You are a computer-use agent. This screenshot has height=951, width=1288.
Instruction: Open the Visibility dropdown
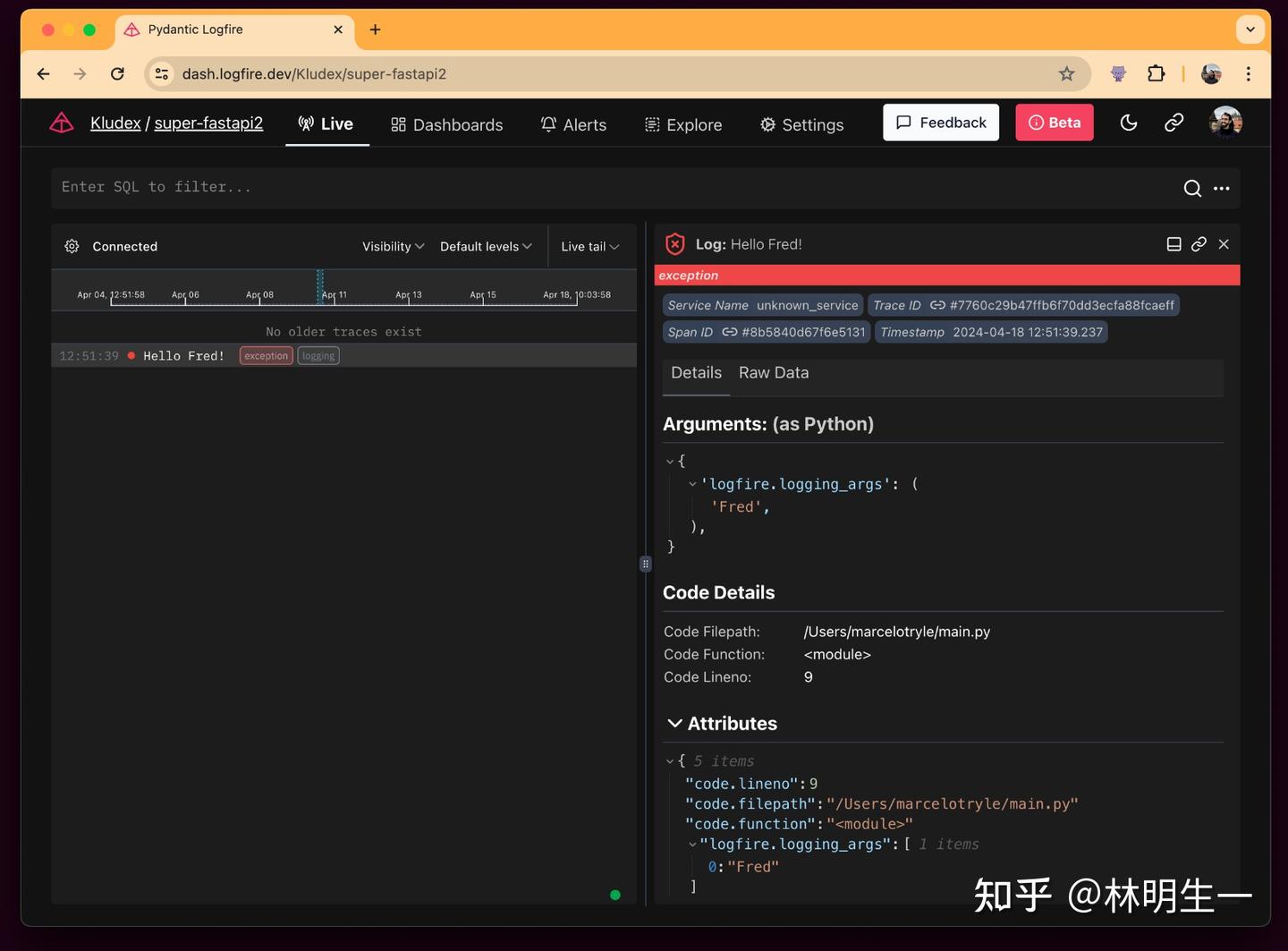coord(393,246)
